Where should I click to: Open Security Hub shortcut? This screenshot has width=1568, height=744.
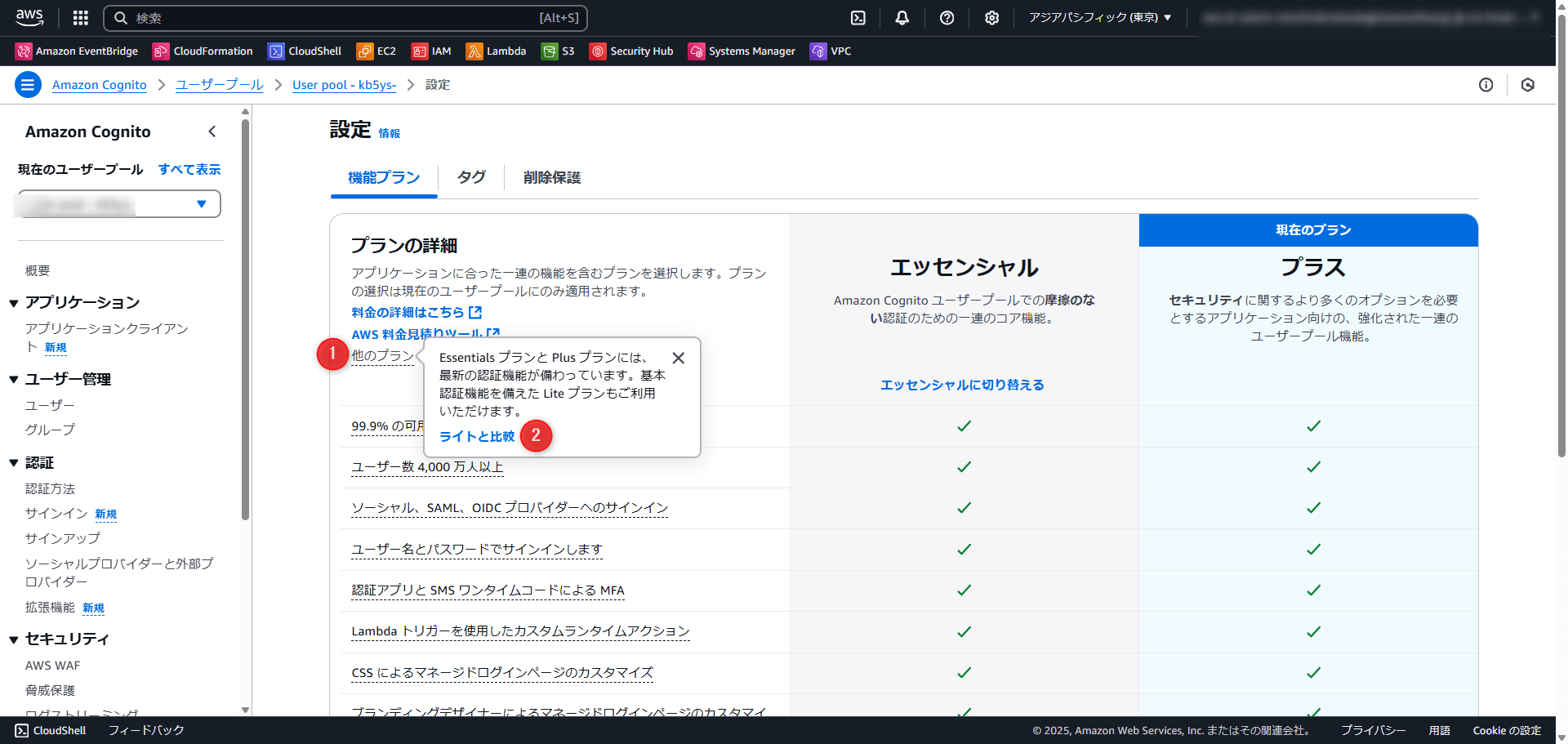tap(632, 51)
